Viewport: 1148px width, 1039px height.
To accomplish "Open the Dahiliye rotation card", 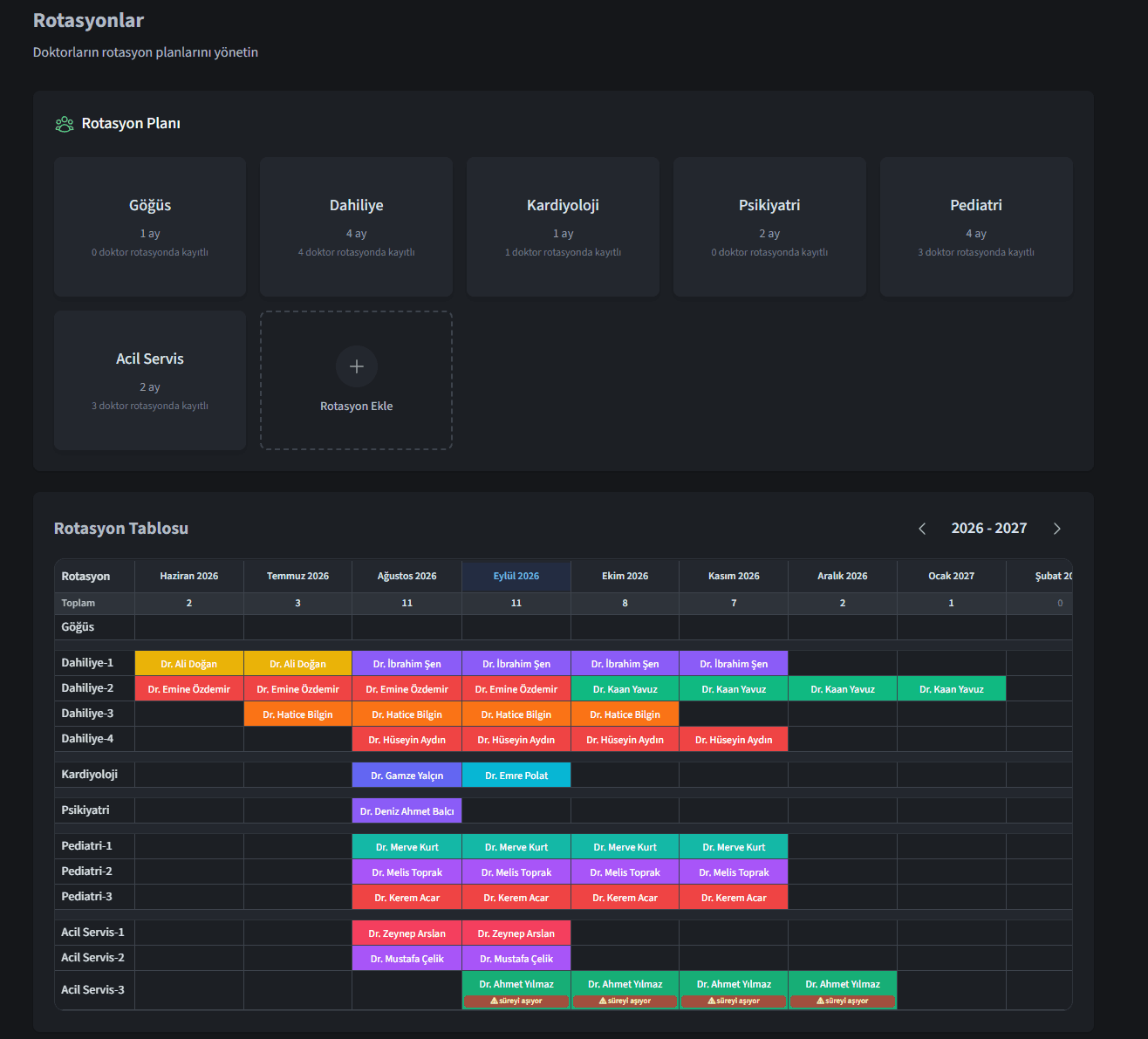I will point(356,227).
